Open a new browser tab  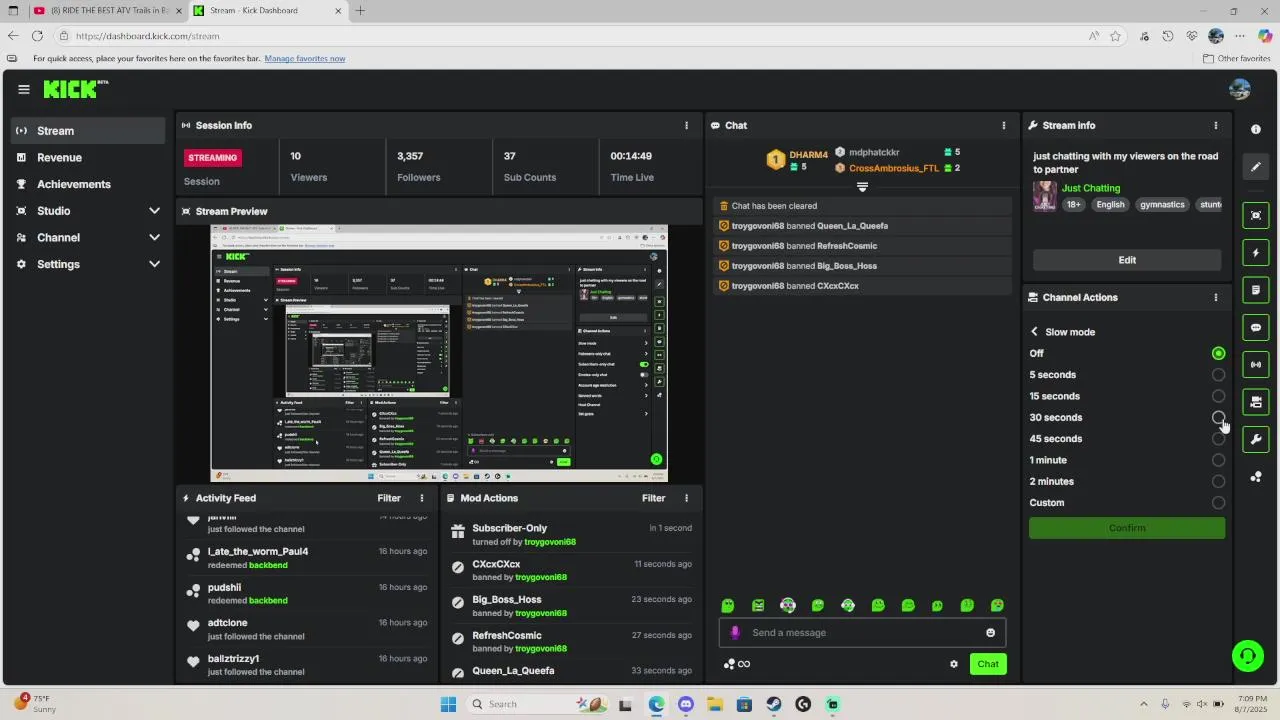tap(360, 11)
